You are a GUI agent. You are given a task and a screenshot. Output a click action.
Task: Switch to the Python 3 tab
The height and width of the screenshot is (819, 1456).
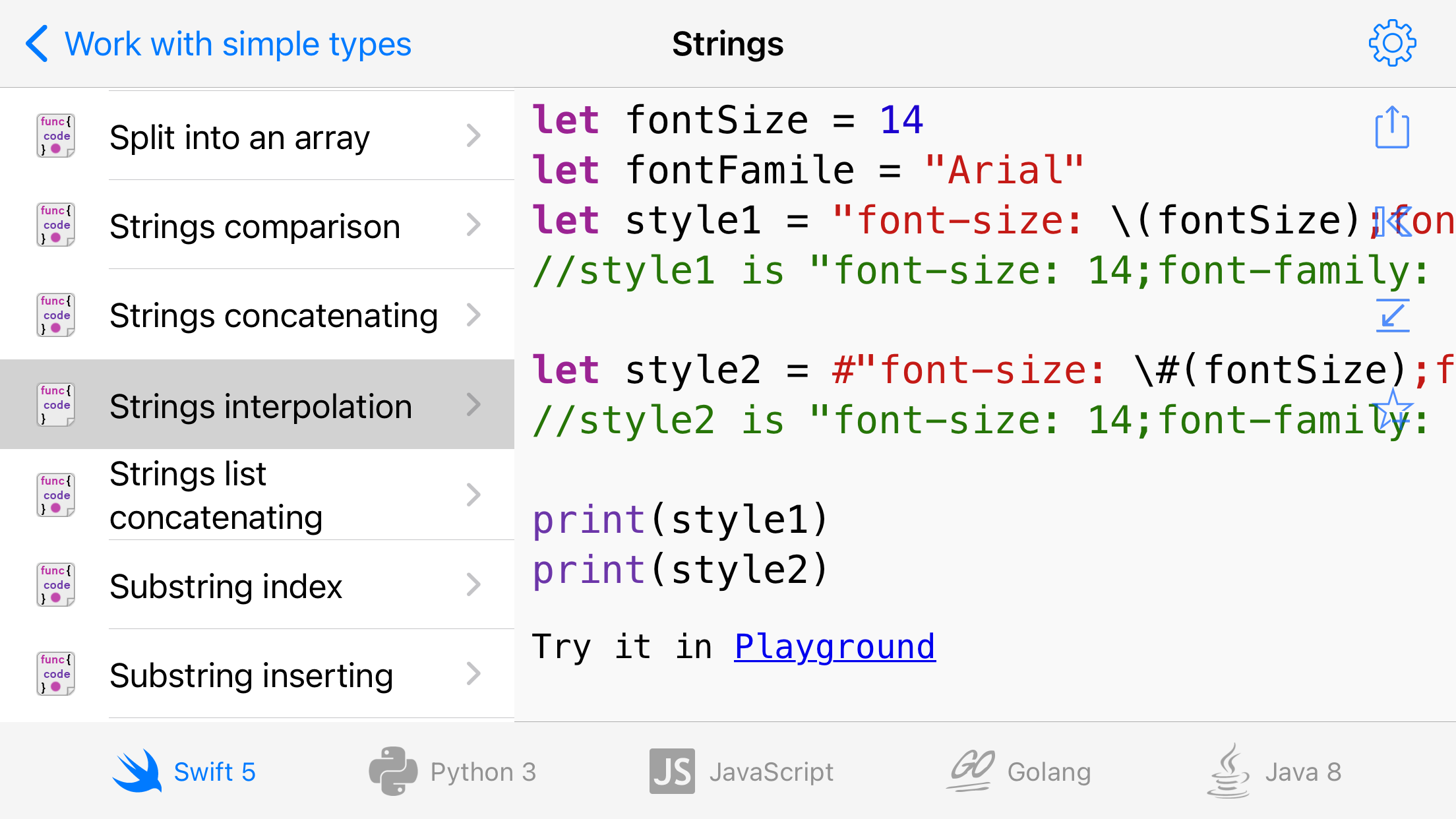pyautogui.click(x=453, y=771)
